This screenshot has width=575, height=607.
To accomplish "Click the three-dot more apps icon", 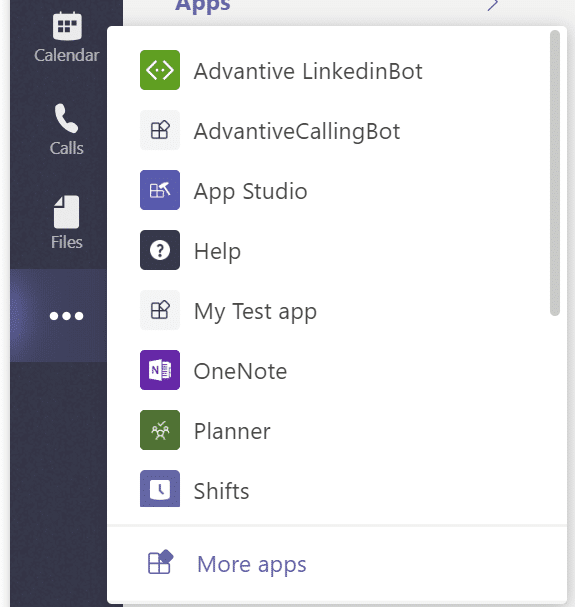I will pyautogui.click(x=67, y=316).
